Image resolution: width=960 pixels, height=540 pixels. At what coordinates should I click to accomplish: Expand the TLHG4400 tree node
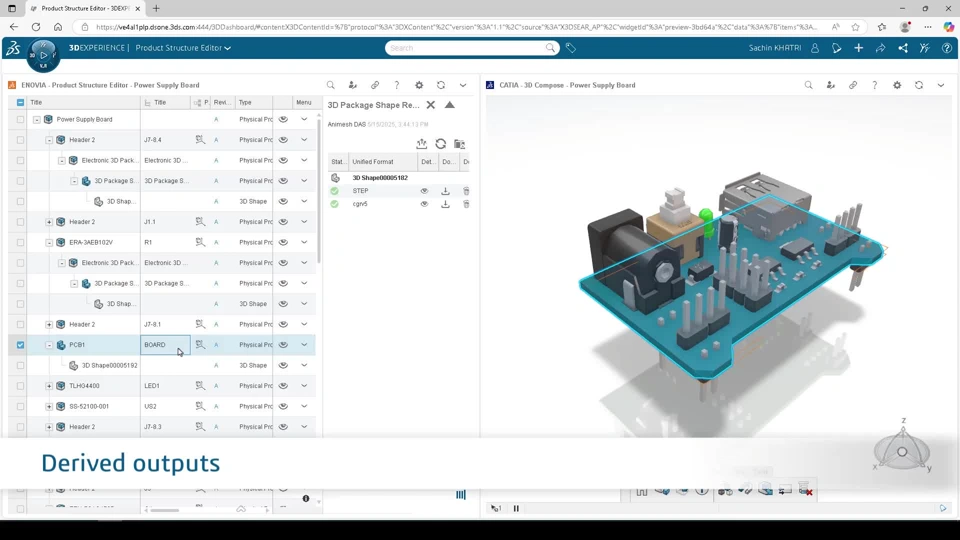click(49, 386)
